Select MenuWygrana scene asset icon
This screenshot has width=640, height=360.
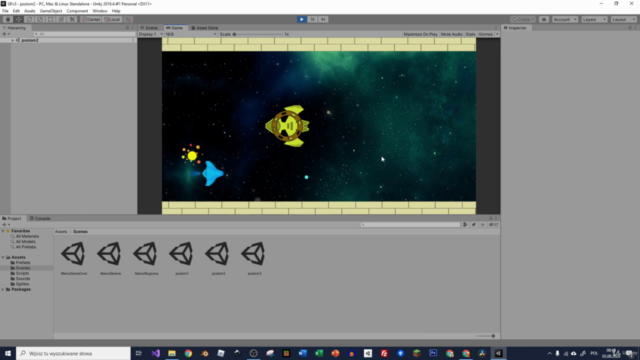click(146, 254)
